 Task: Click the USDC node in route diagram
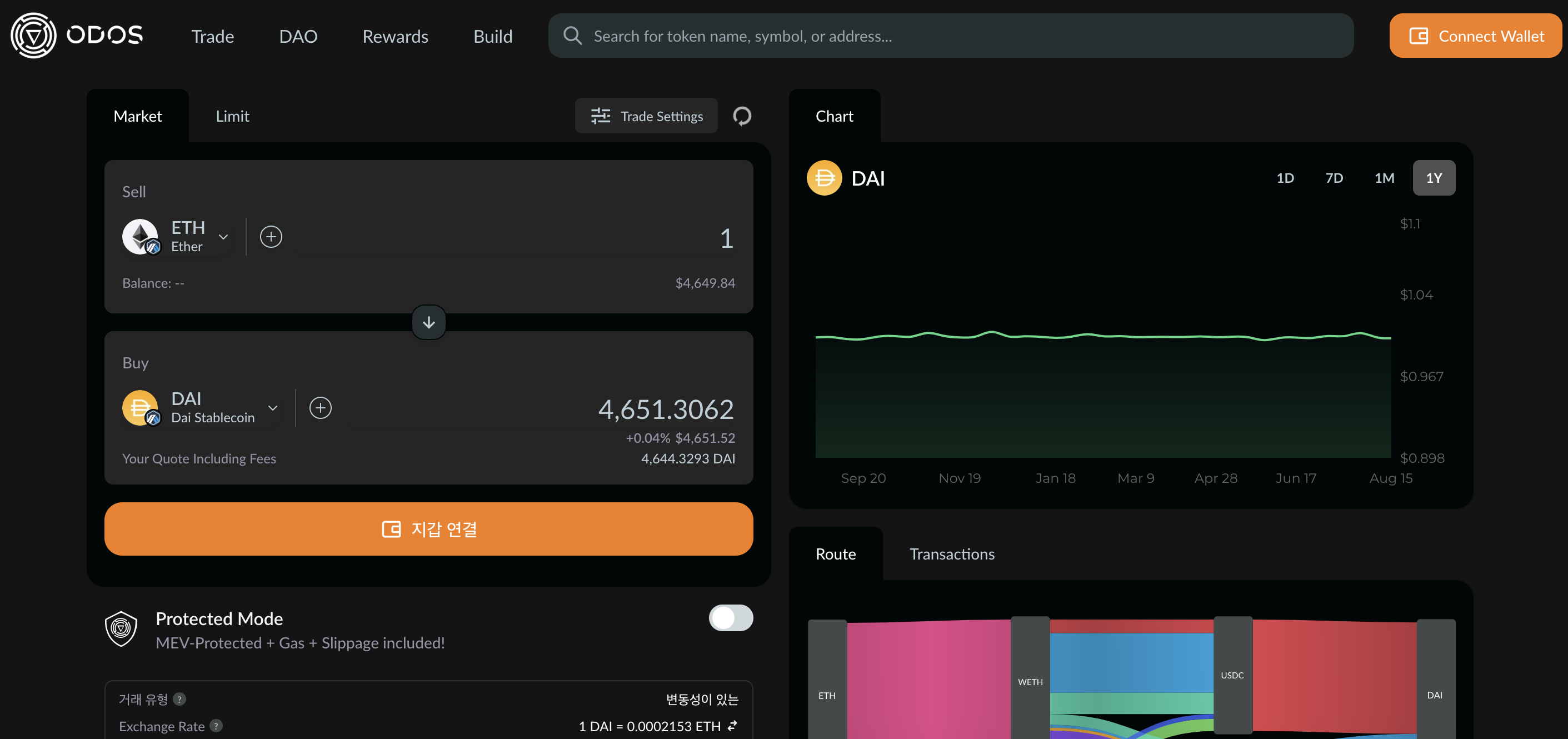pyautogui.click(x=1232, y=675)
